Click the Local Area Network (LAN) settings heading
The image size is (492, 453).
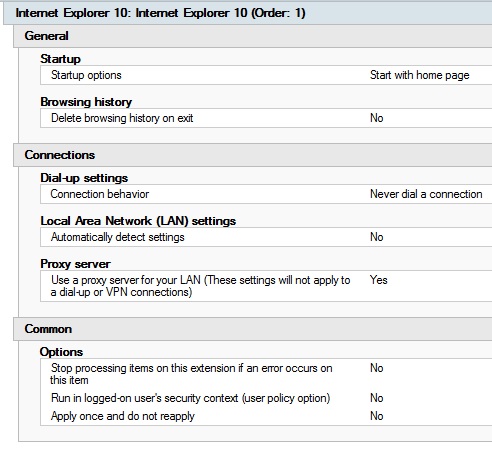click(138, 221)
